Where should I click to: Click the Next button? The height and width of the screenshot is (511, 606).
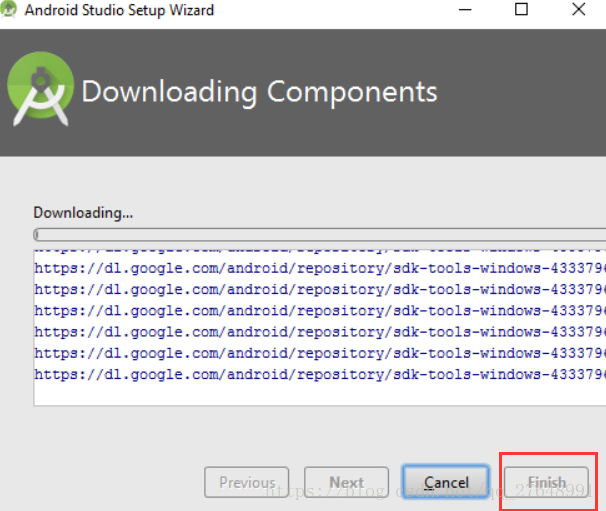click(x=346, y=482)
